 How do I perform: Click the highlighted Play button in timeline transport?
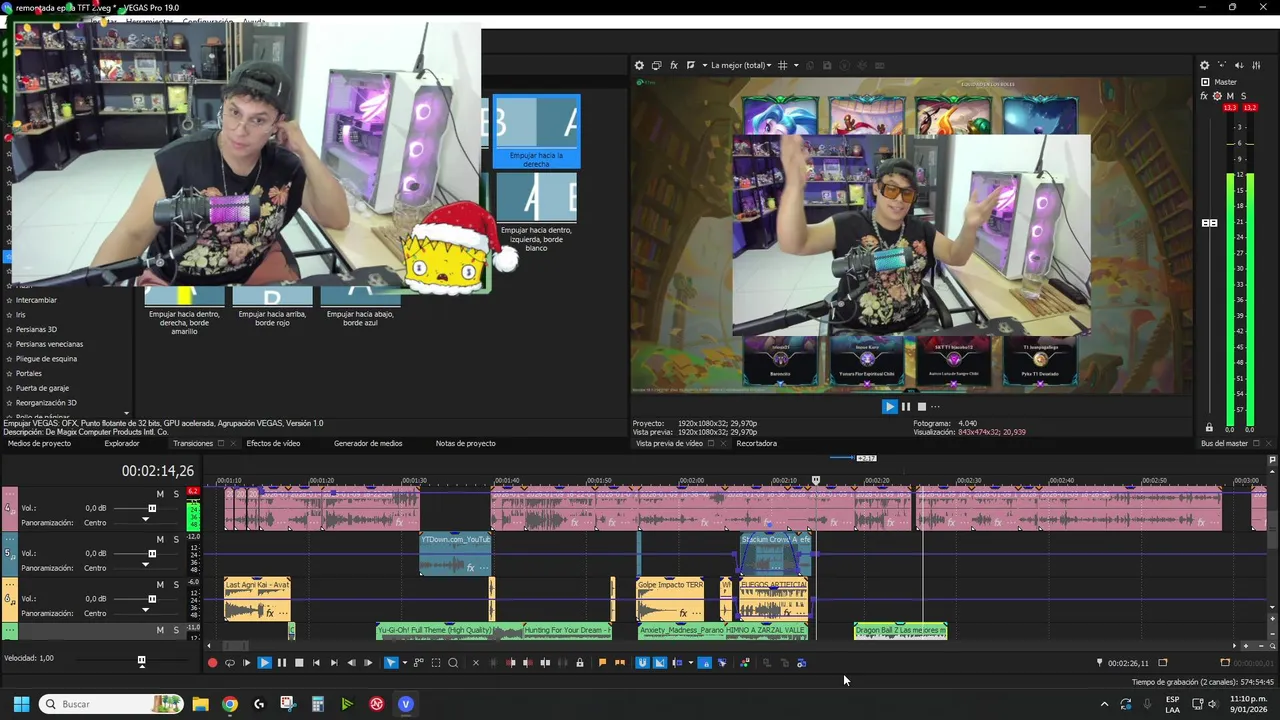pos(265,663)
